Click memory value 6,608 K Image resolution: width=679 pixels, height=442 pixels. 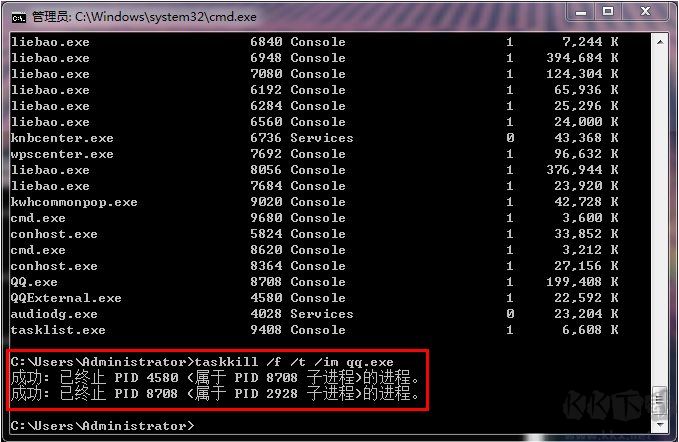pos(590,330)
